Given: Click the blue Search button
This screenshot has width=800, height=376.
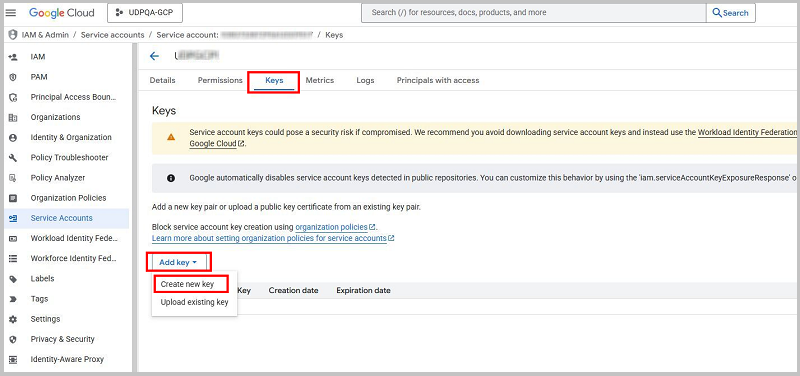Looking at the screenshot, I should [x=731, y=13].
